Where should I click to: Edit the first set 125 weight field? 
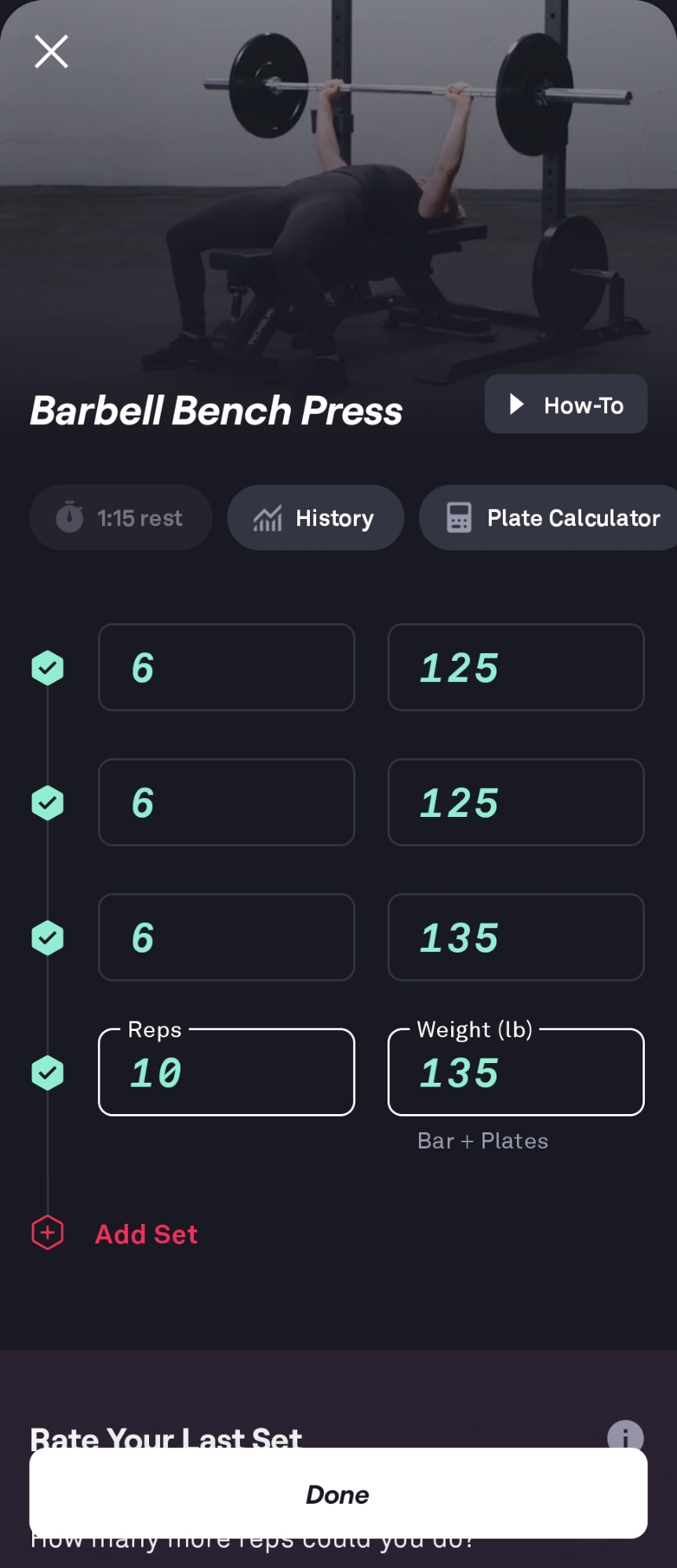(x=515, y=667)
